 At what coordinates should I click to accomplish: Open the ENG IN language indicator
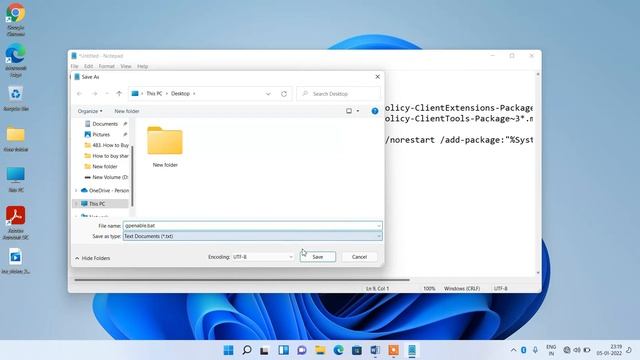coord(551,350)
